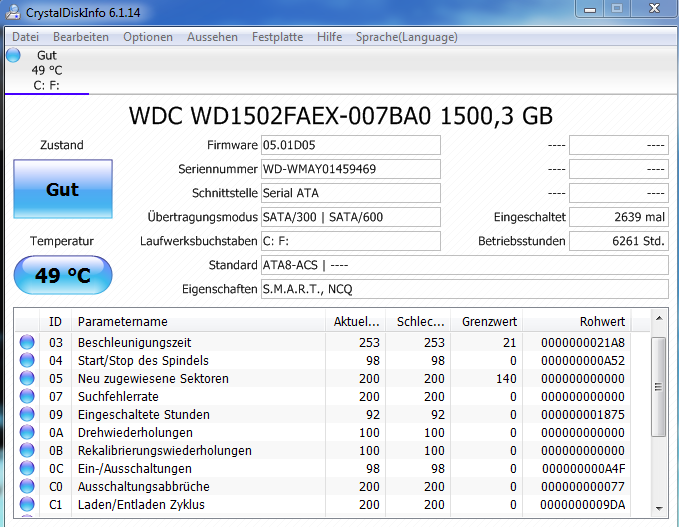This screenshot has height=527, width=679.
Task: Click status orb for Rekalibrierungswiederholungen
Action: (27, 450)
